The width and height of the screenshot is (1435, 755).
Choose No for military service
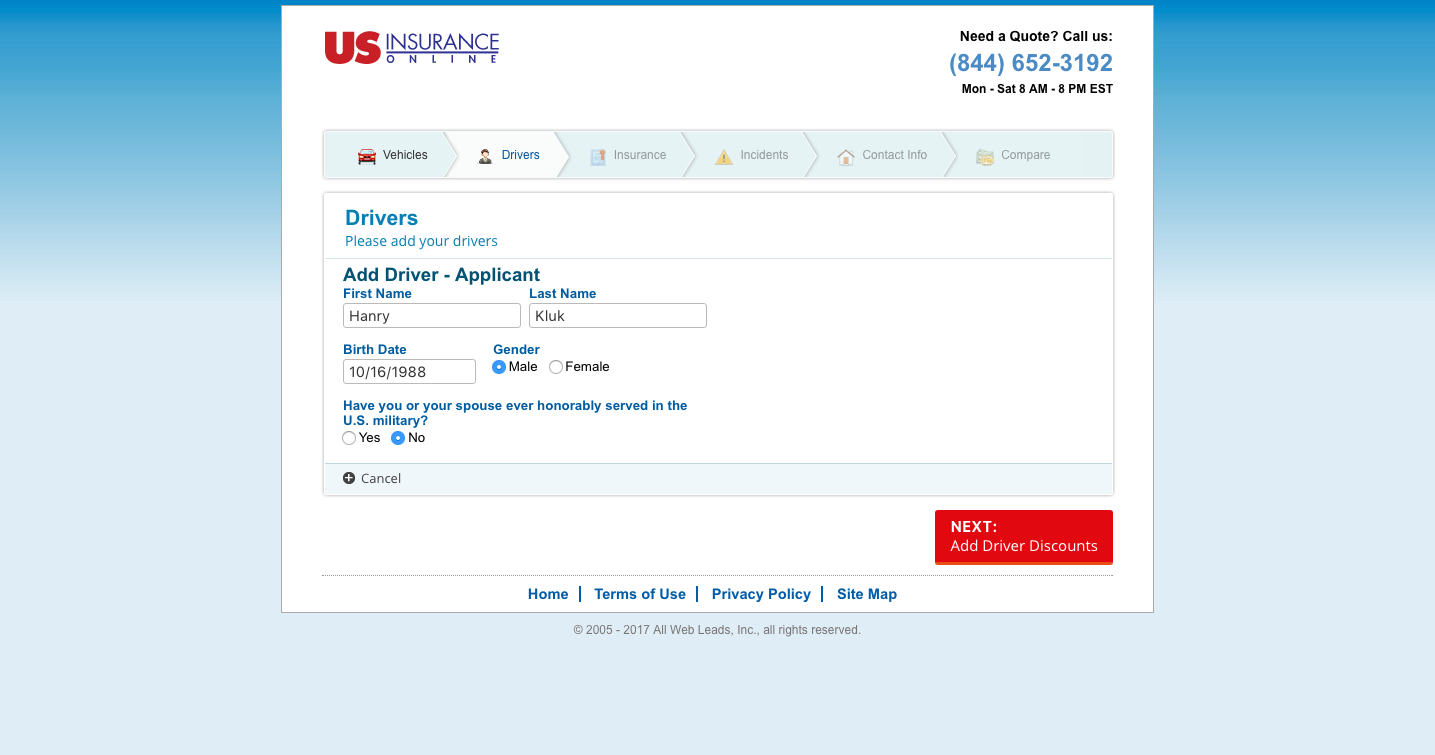point(398,438)
